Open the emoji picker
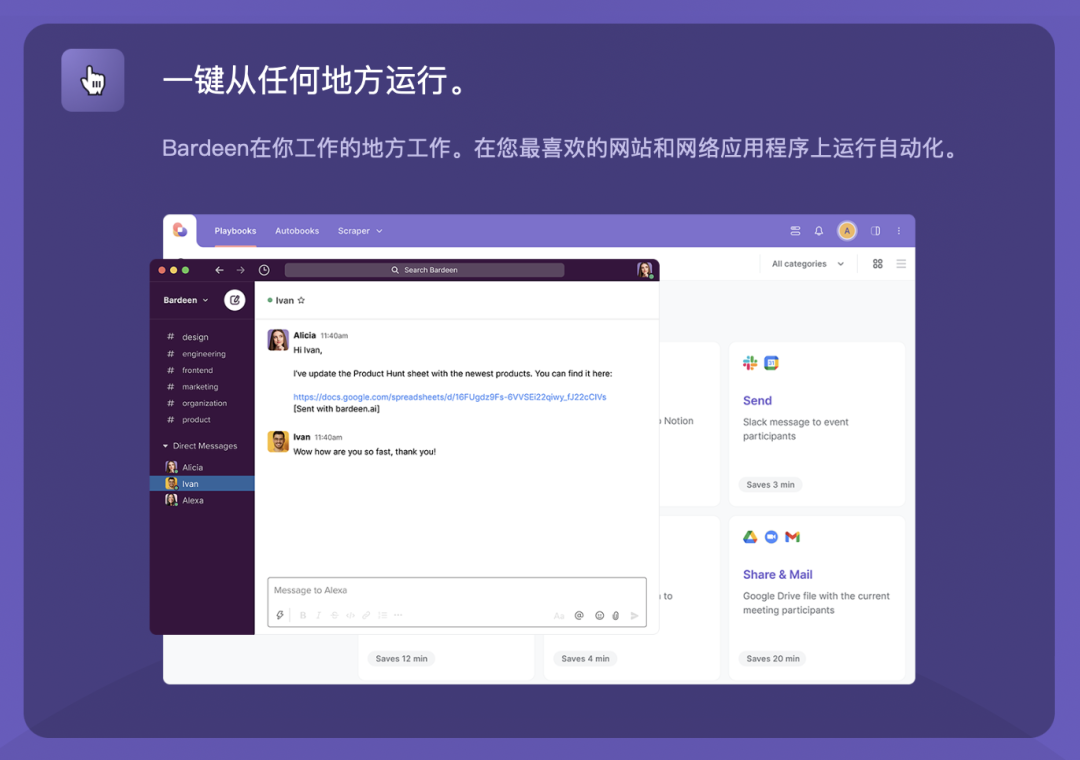The height and width of the screenshot is (760, 1080). point(599,616)
